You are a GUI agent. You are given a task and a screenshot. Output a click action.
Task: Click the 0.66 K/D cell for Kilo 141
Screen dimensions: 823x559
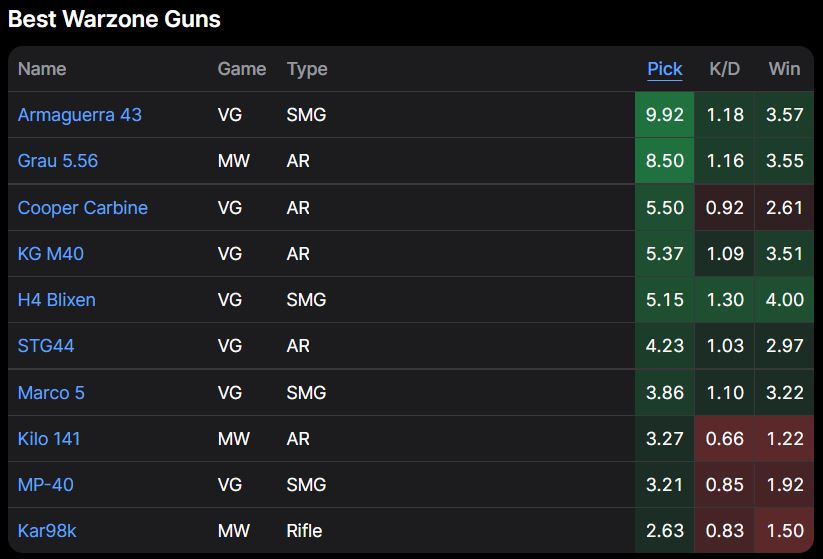click(724, 439)
